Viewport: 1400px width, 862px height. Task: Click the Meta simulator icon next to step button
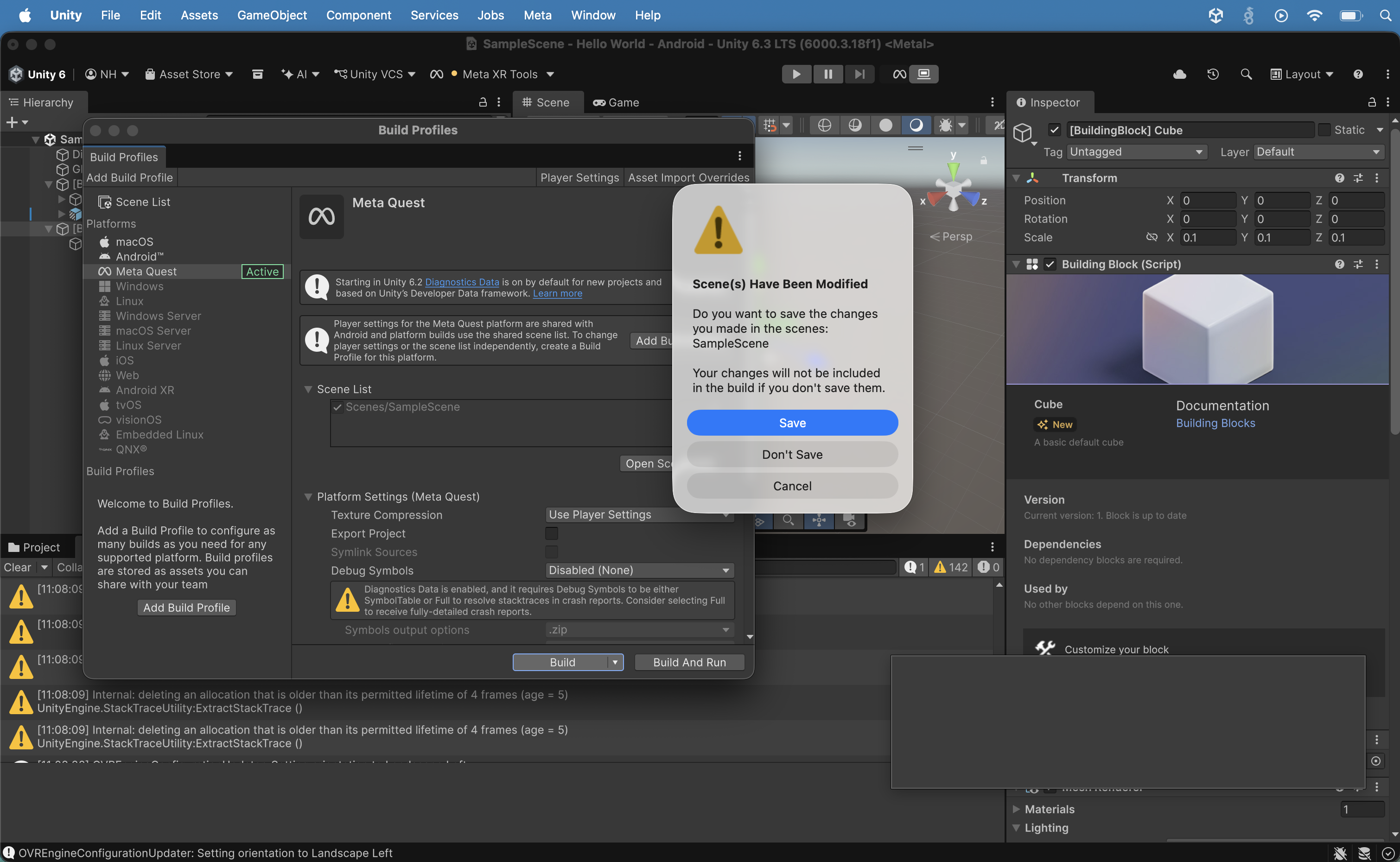[x=899, y=74]
